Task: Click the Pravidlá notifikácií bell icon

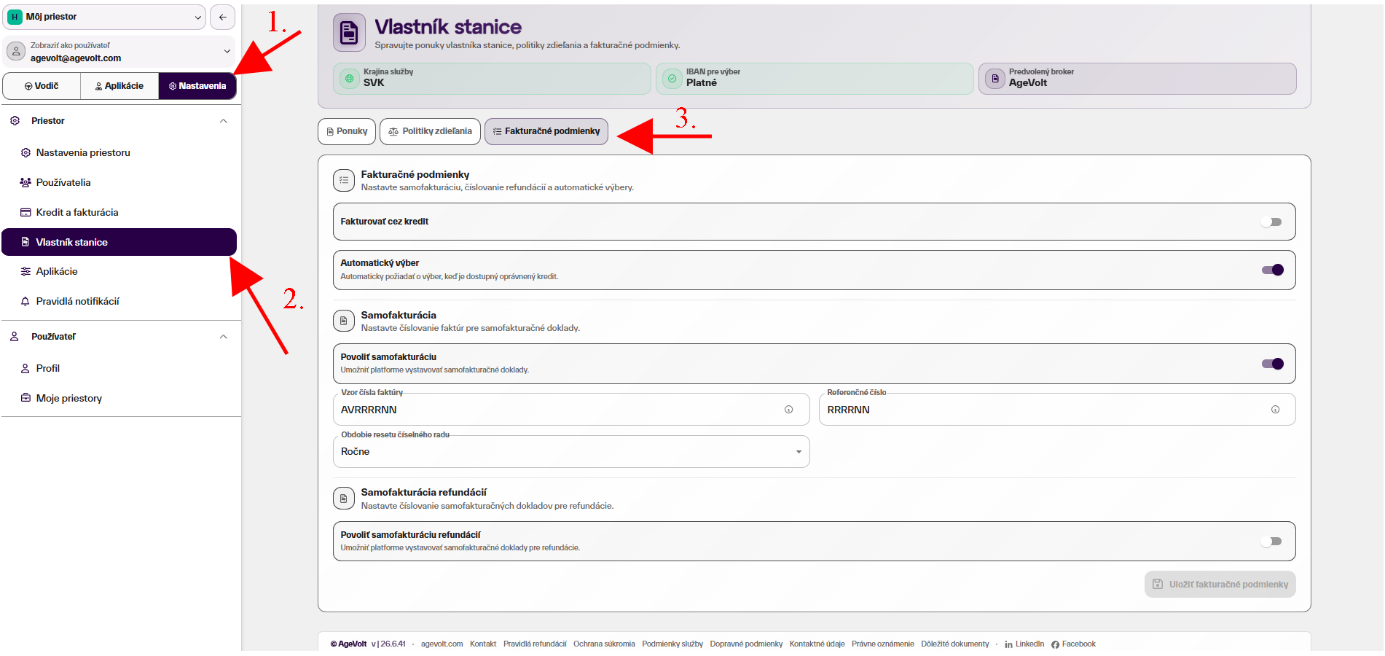Action: pyautogui.click(x=26, y=301)
